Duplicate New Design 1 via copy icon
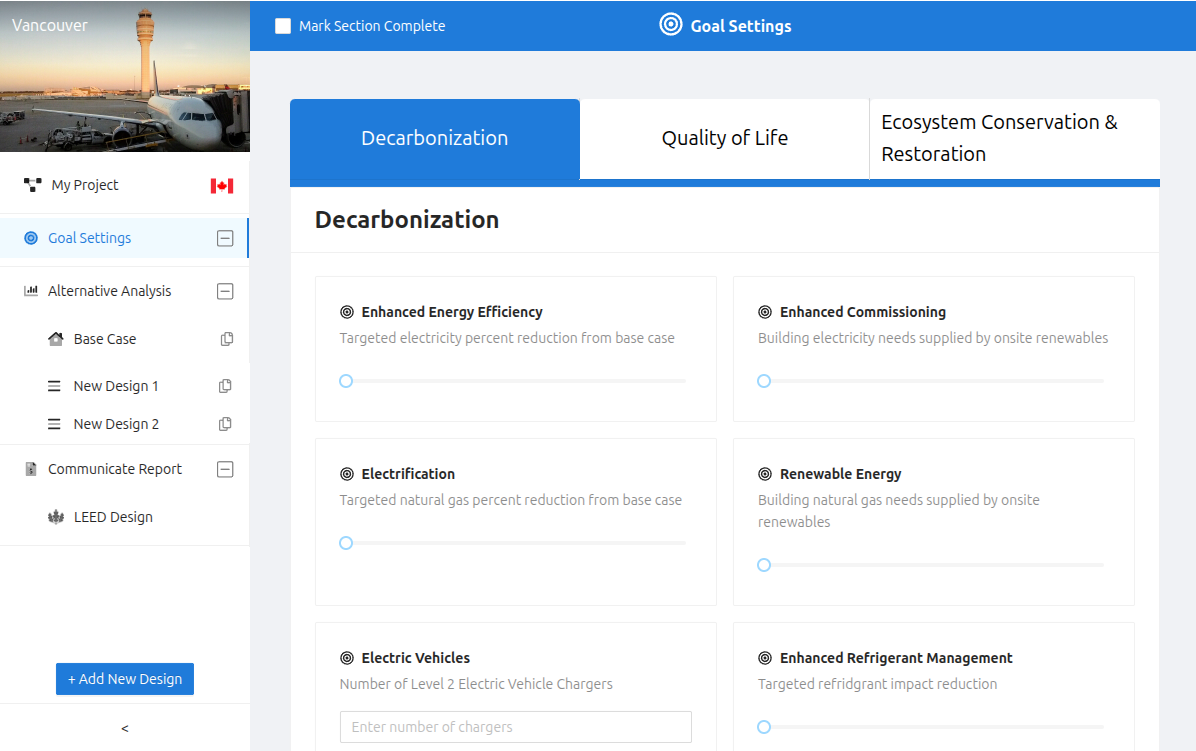The image size is (1196, 751). [225, 386]
